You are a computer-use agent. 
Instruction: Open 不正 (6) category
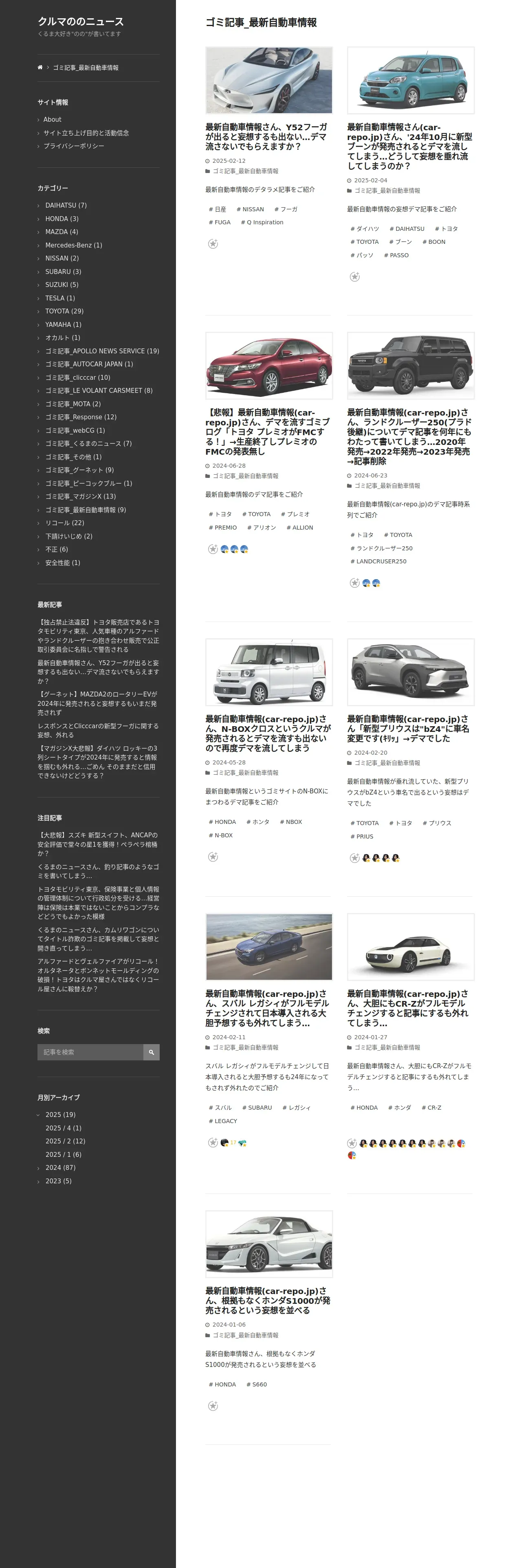[x=57, y=550]
